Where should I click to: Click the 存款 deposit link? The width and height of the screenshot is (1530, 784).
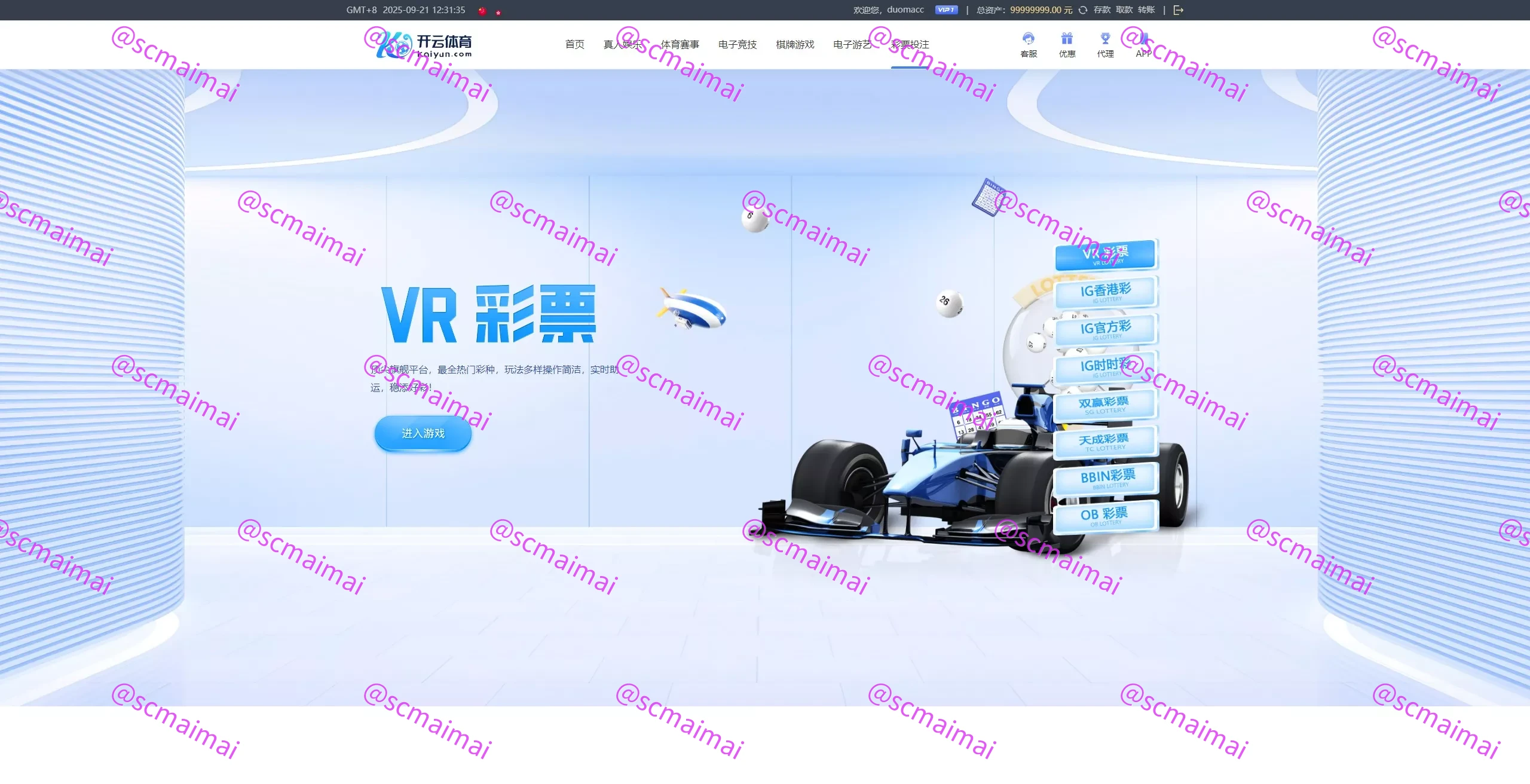[1102, 10]
